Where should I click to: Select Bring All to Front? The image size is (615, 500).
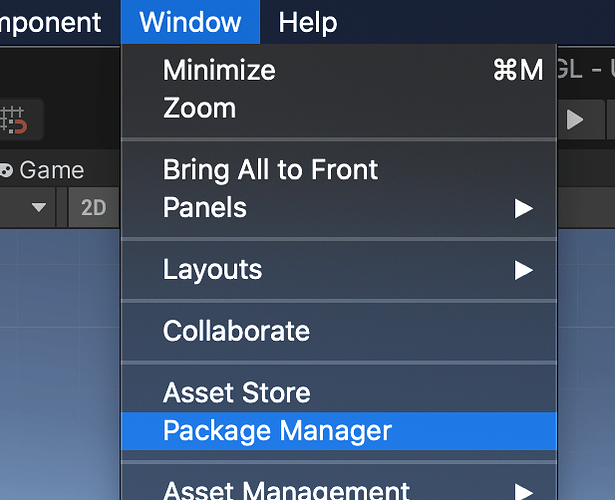click(270, 170)
